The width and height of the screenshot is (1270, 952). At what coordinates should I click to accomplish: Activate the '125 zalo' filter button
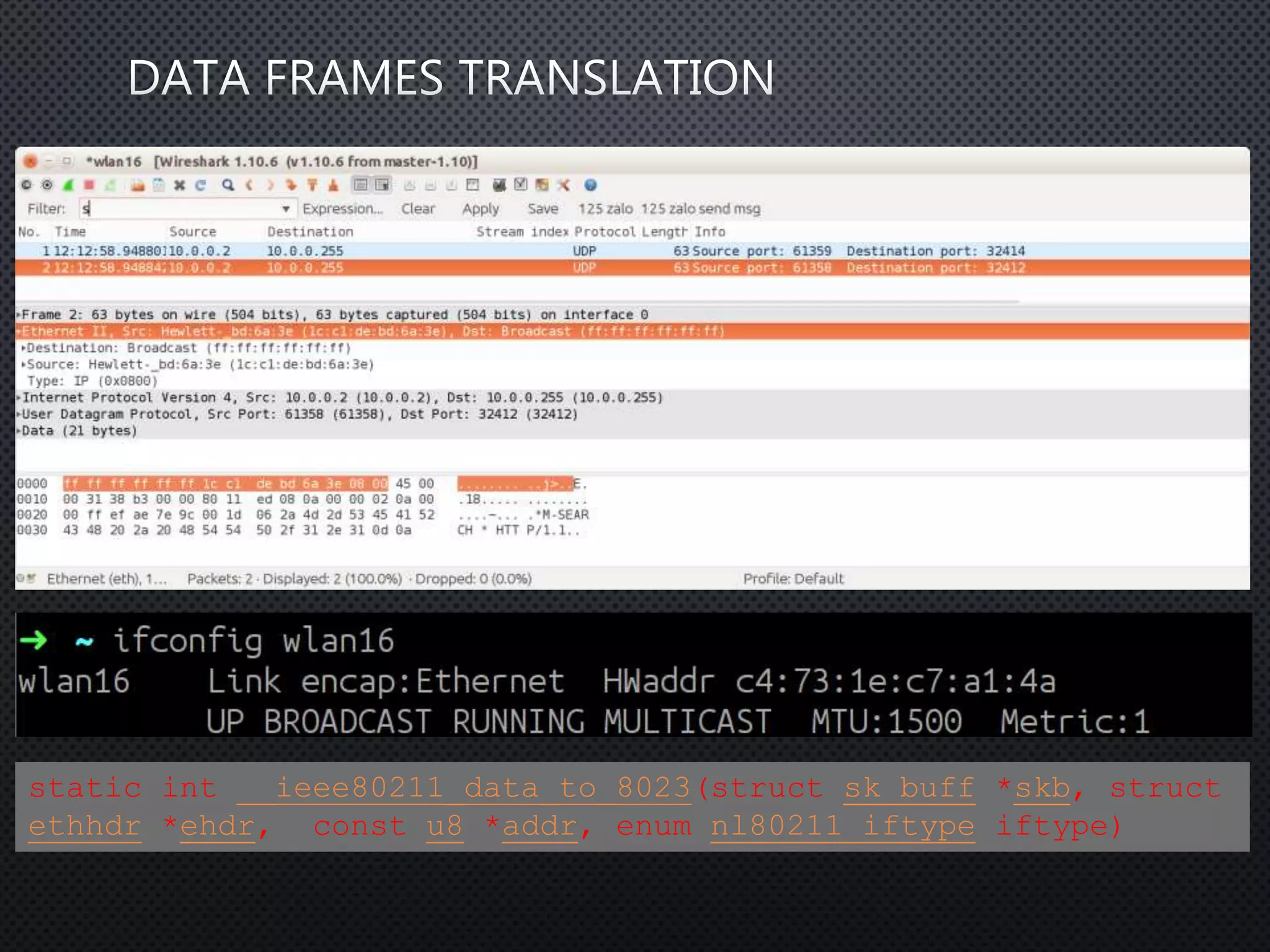coord(605,209)
